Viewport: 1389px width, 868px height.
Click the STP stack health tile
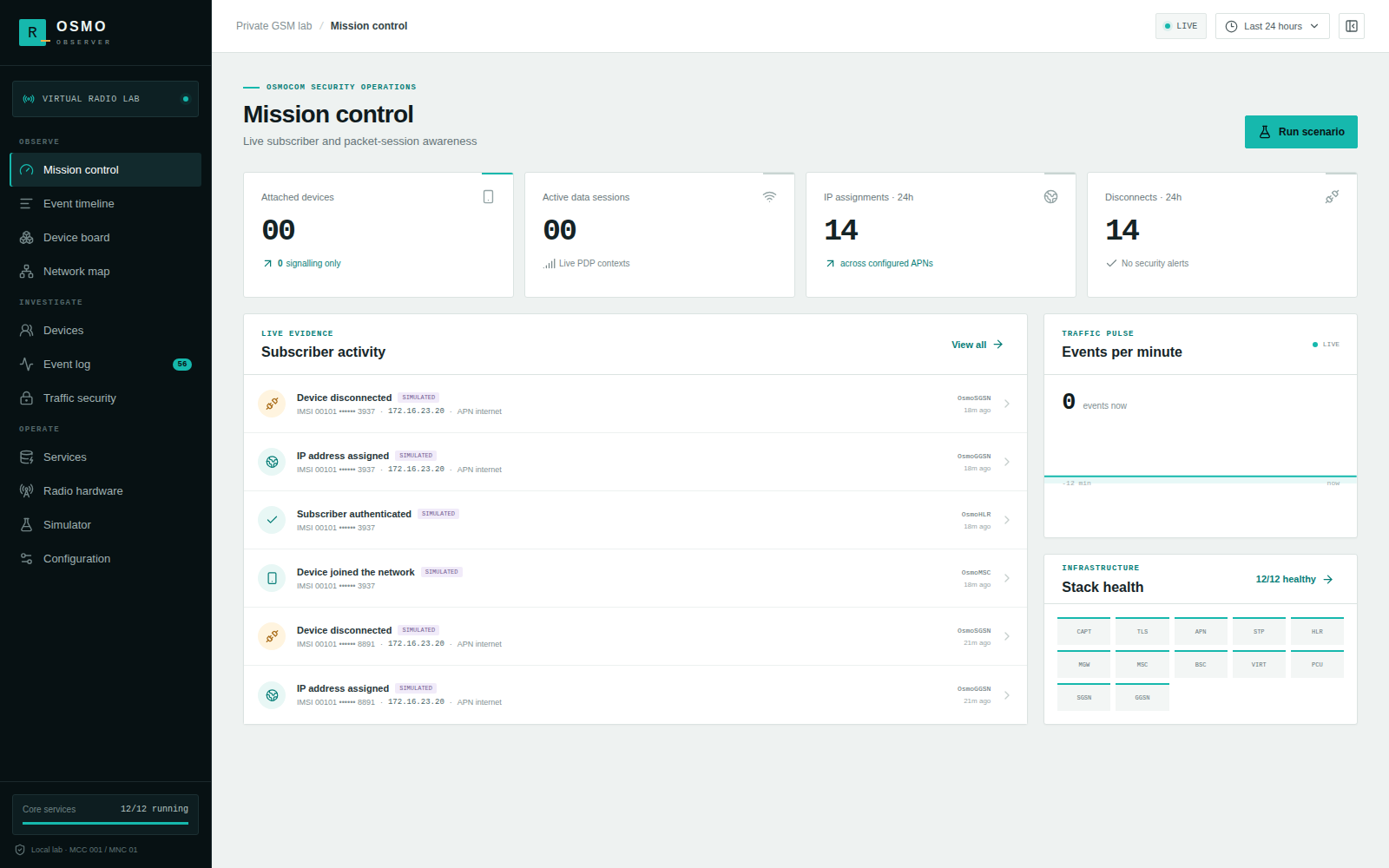pyautogui.click(x=1259, y=631)
